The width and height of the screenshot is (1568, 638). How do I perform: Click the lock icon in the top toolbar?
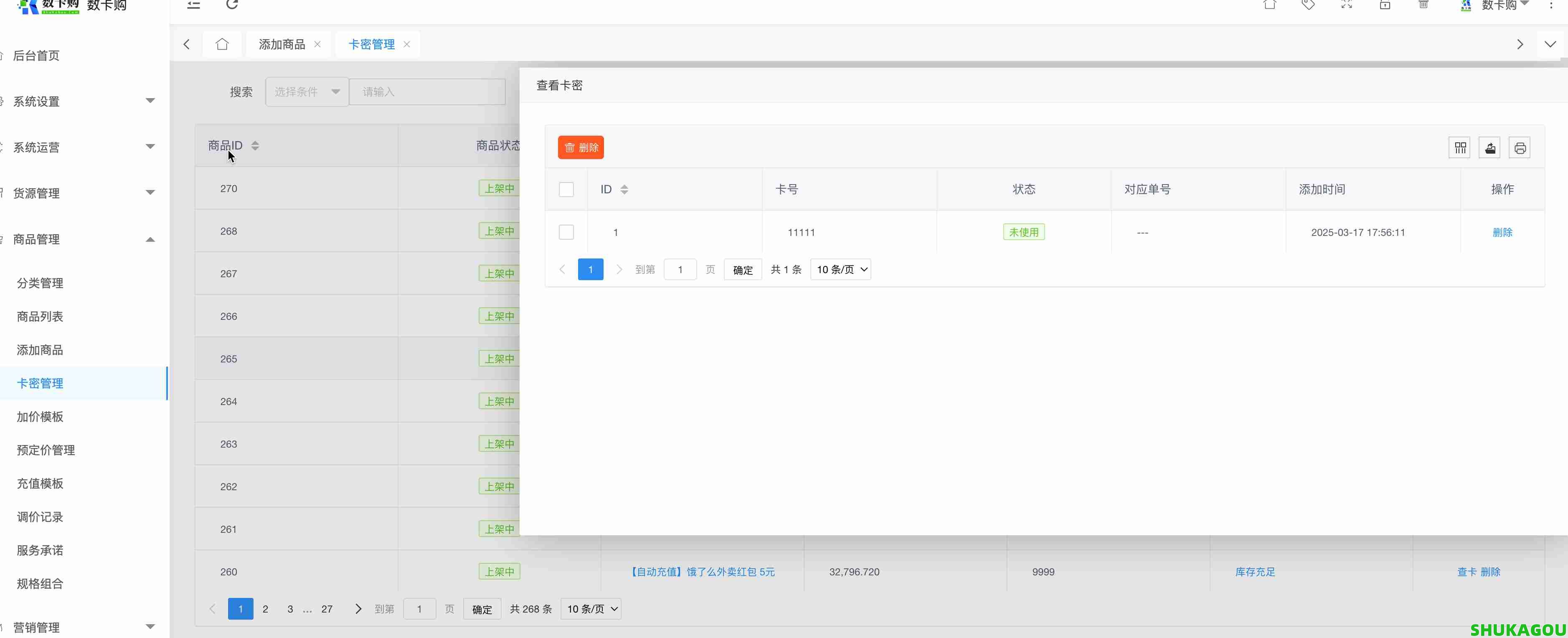coord(1385,5)
